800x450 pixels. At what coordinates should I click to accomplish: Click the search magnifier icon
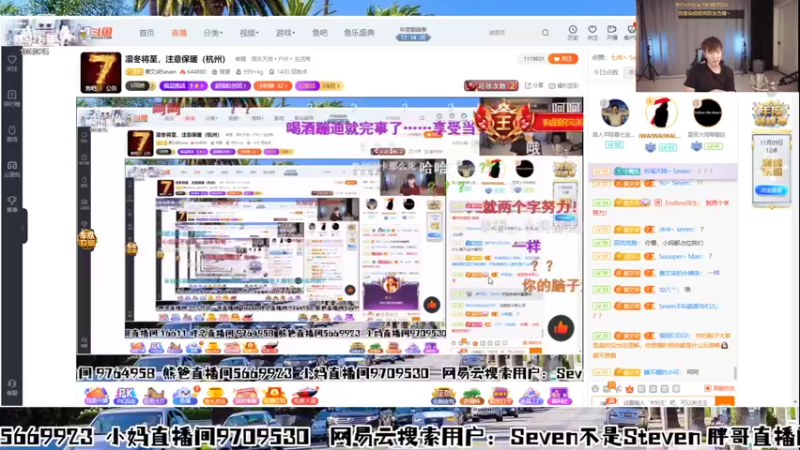tap(545, 33)
